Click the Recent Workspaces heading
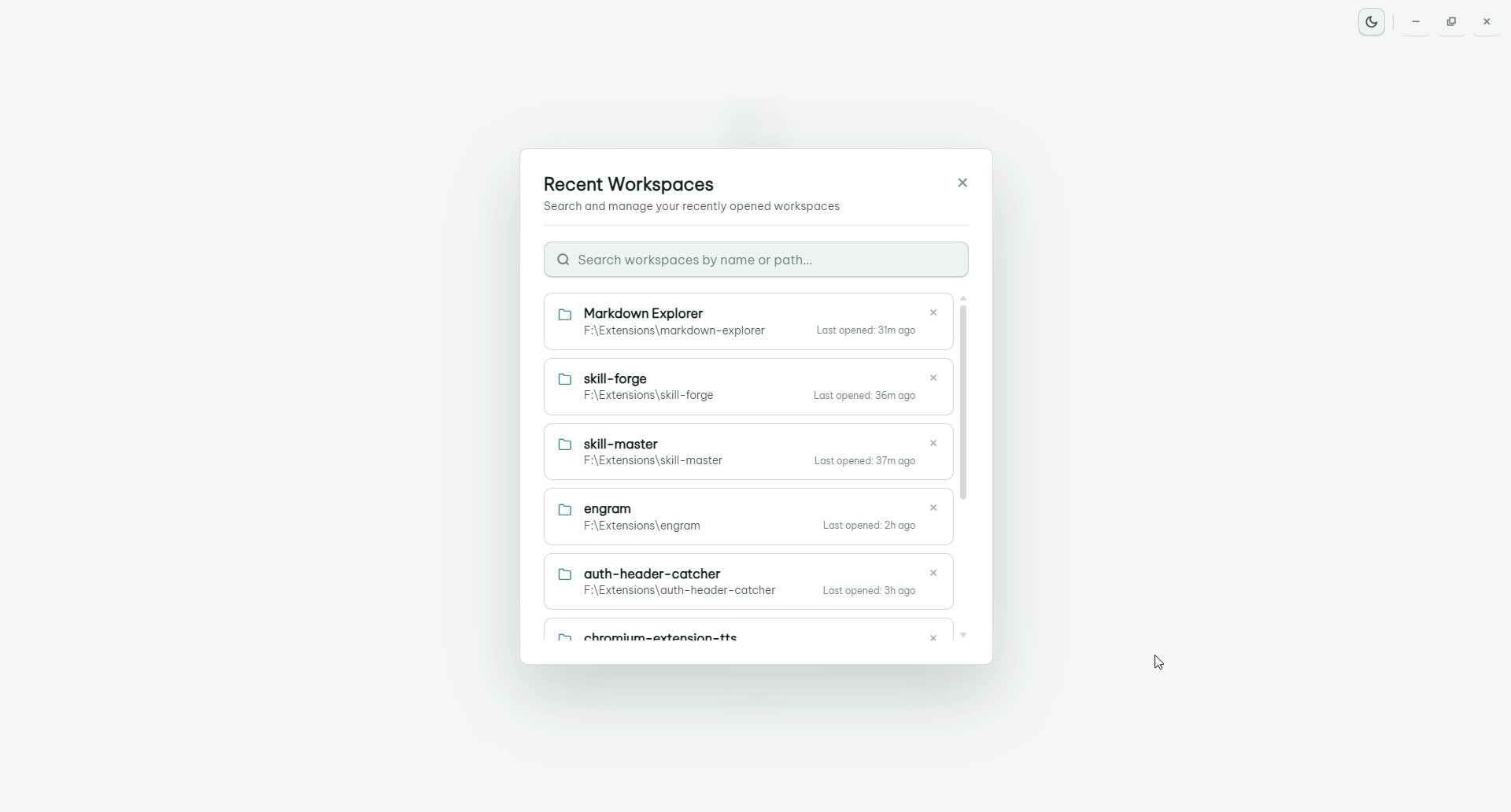The height and width of the screenshot is (812, 1511). pyautogui.click(x=629, y=184)
